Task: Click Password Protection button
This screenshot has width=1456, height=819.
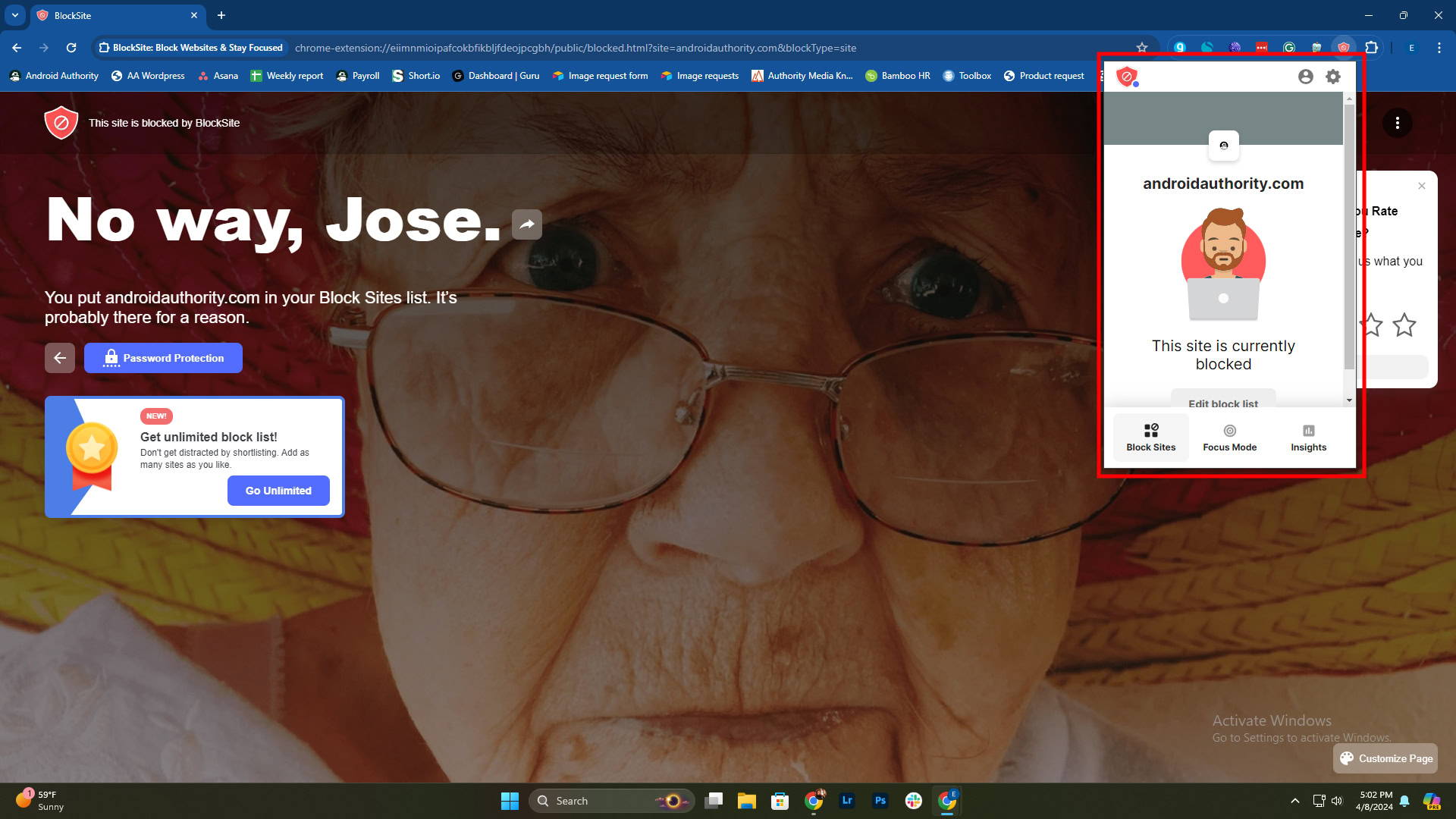Action: pyautogui.click(x=163, y=358)
